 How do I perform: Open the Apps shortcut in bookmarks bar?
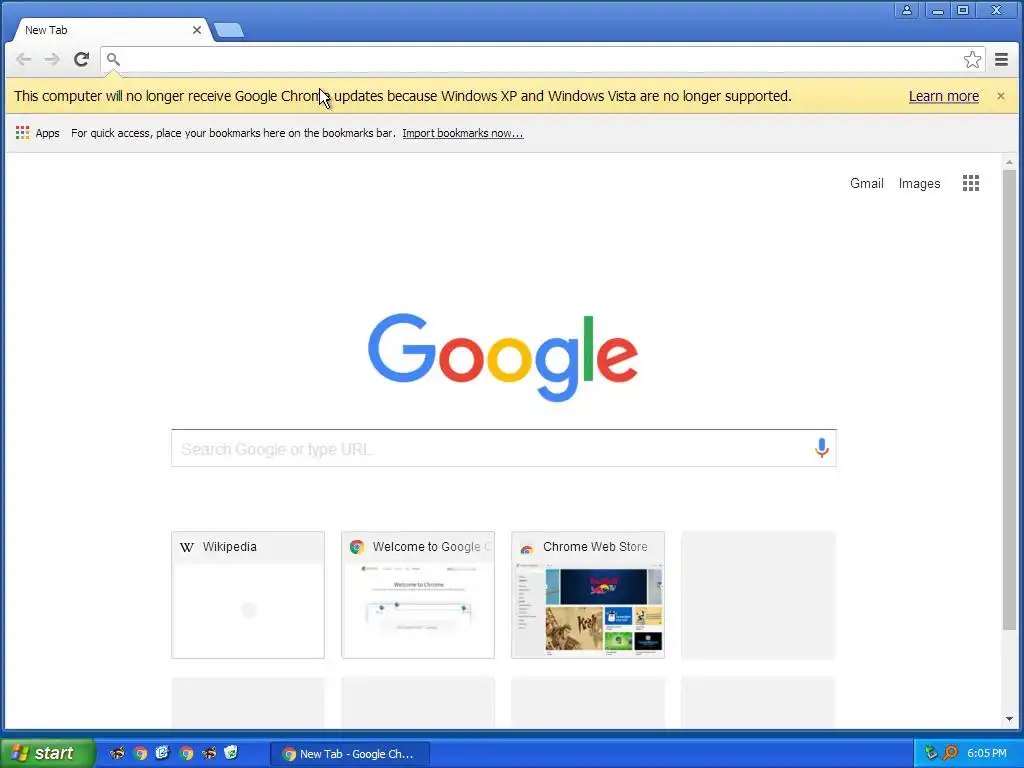coord(37,133)
